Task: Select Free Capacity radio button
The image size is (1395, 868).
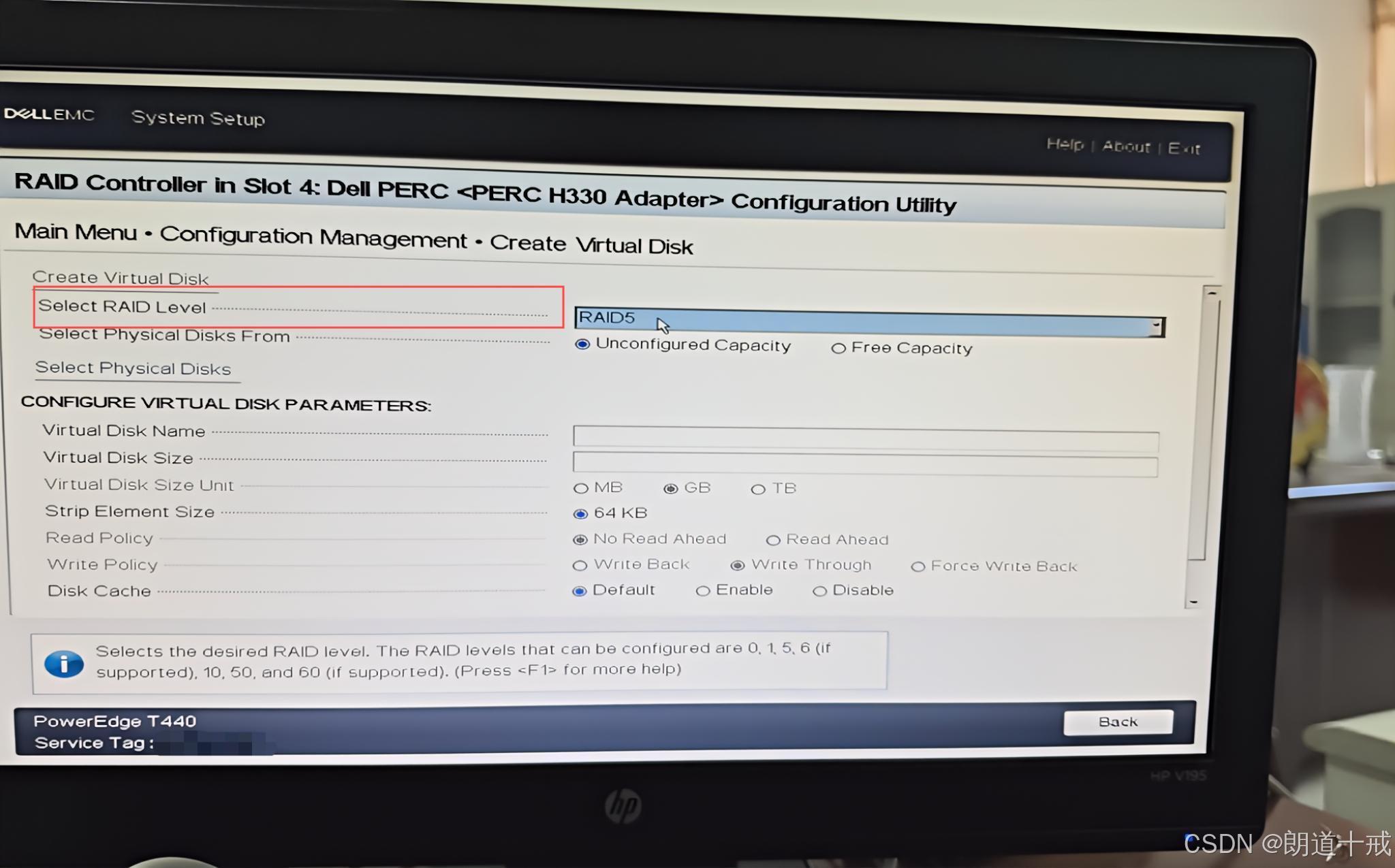Action: pos(838,349)
